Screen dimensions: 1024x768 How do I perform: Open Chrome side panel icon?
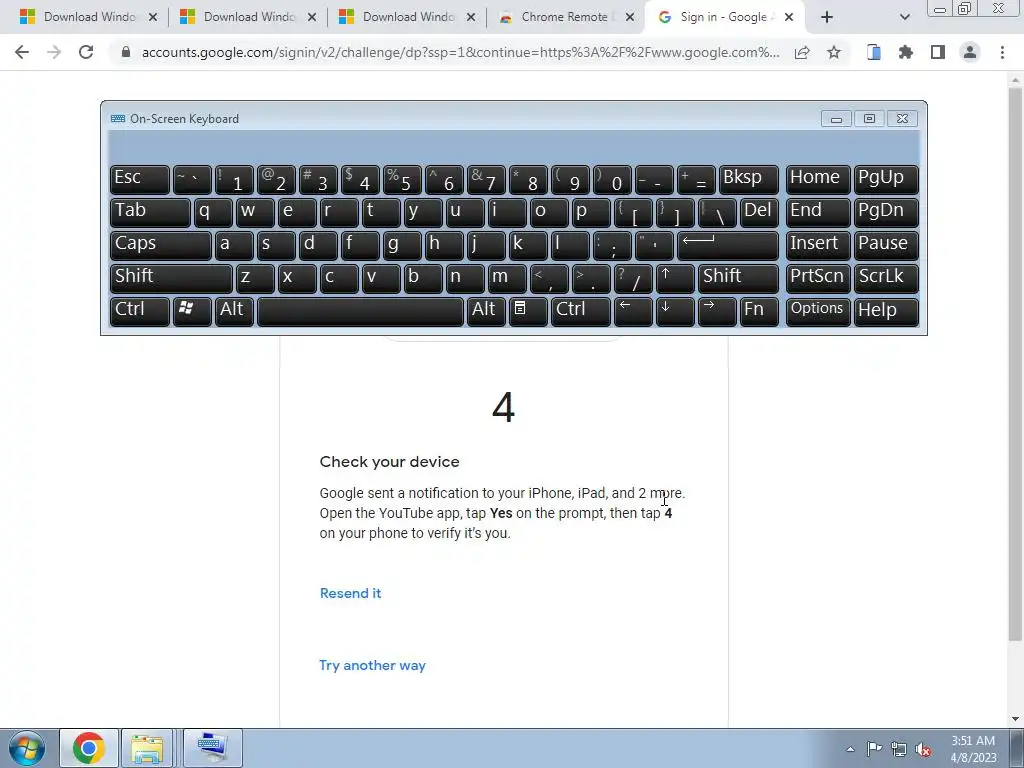tap(938, 52)
